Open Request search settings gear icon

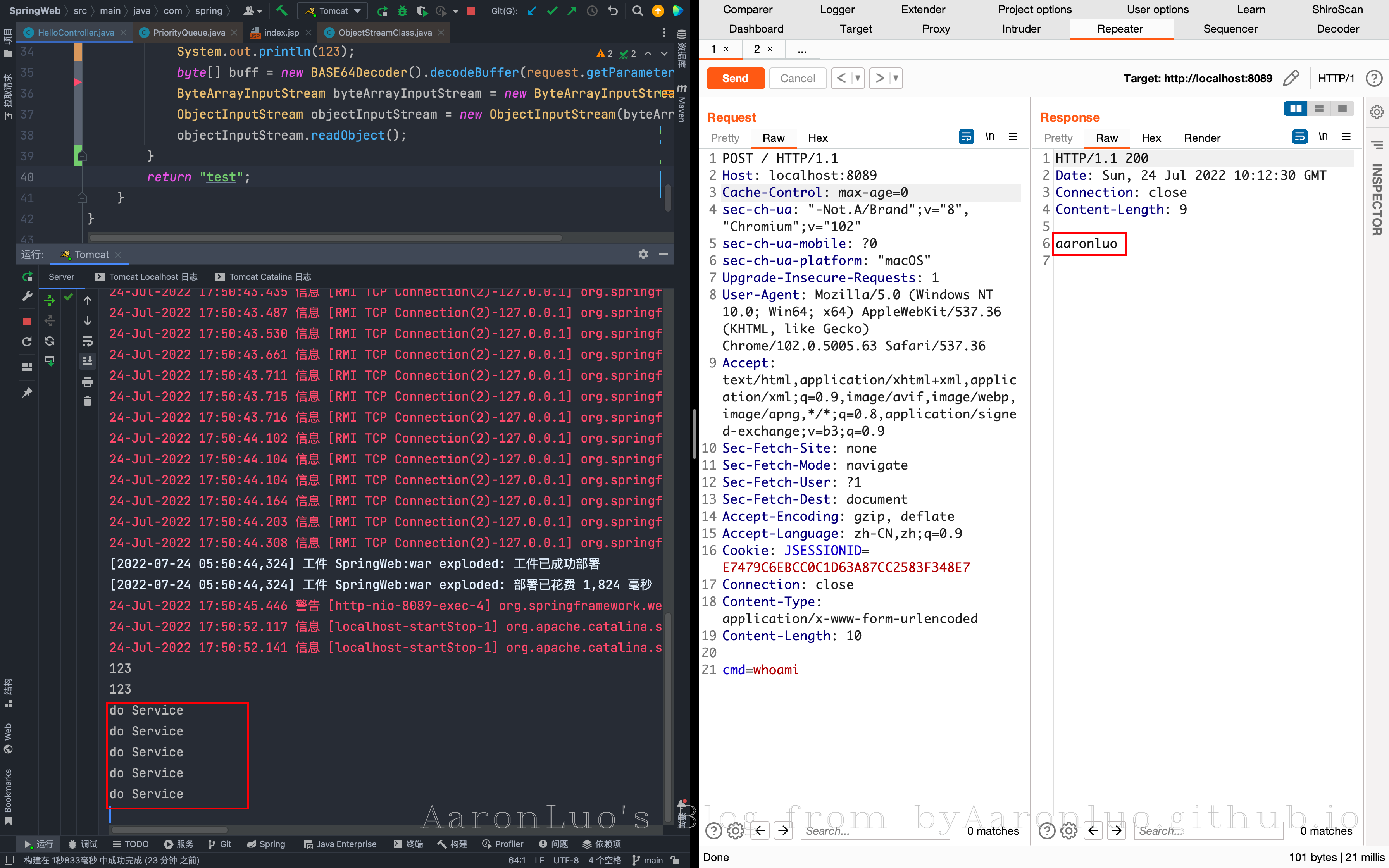(735, 831)
